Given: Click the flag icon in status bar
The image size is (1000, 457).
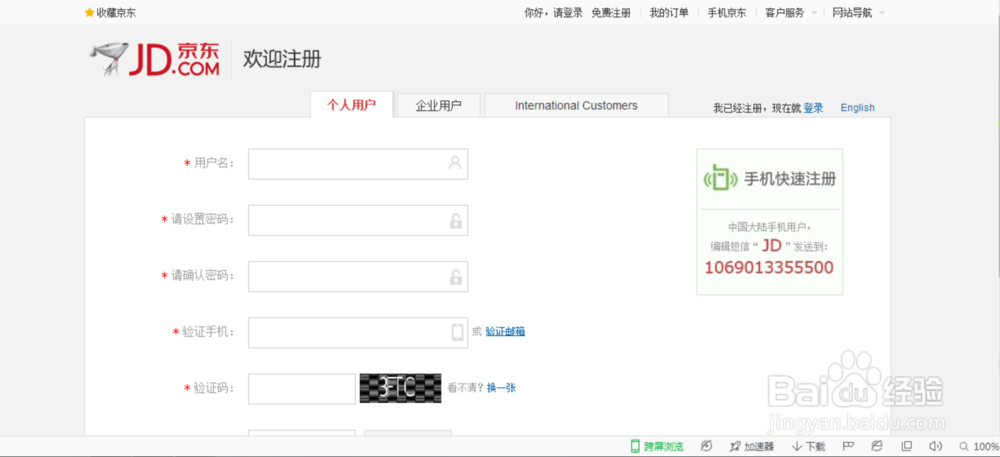Looking at the screenshot, I should (x=849, y=446).
